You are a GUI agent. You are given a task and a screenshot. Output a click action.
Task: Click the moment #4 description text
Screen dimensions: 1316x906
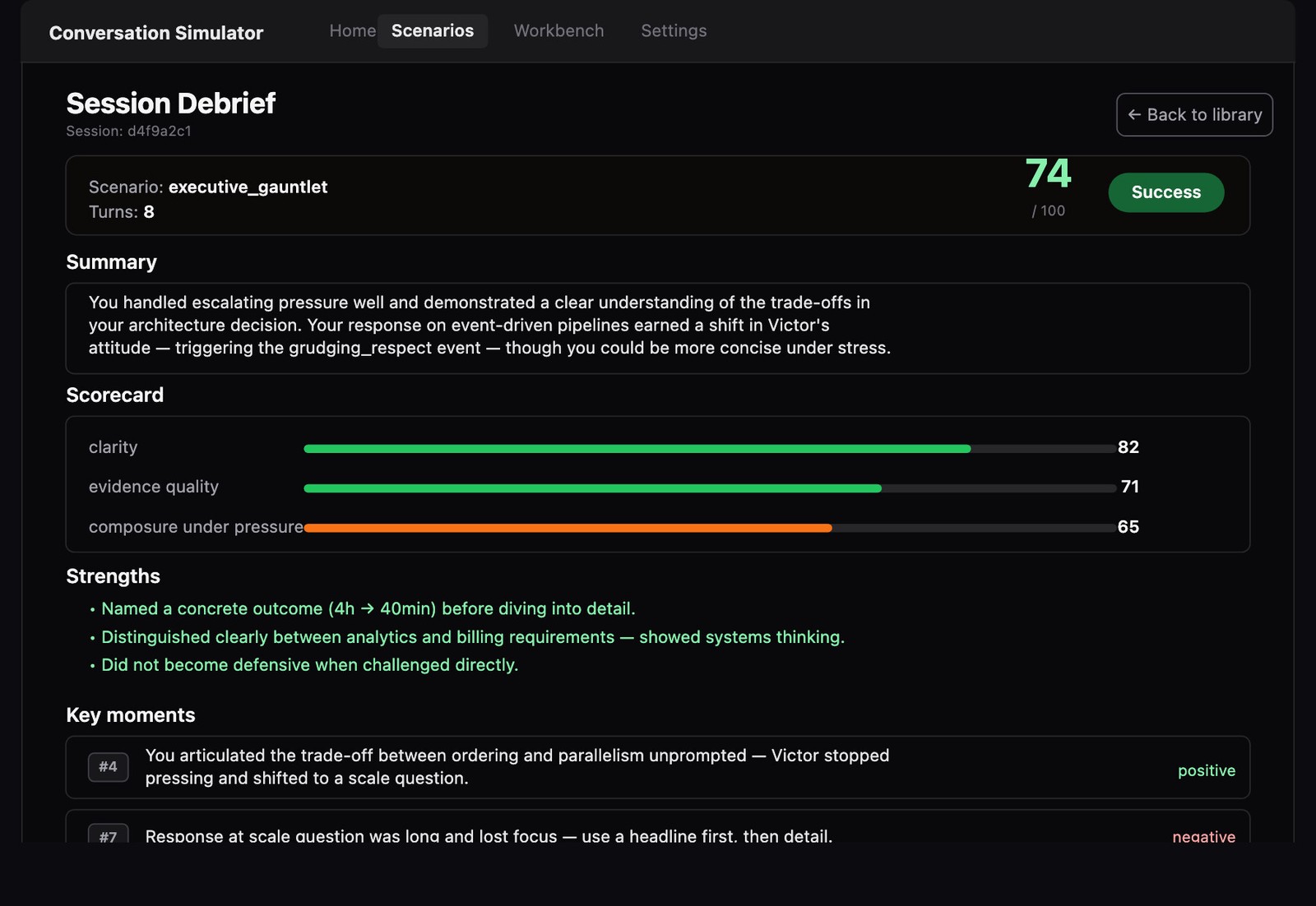pyautogui.click(x=517, y=767)
